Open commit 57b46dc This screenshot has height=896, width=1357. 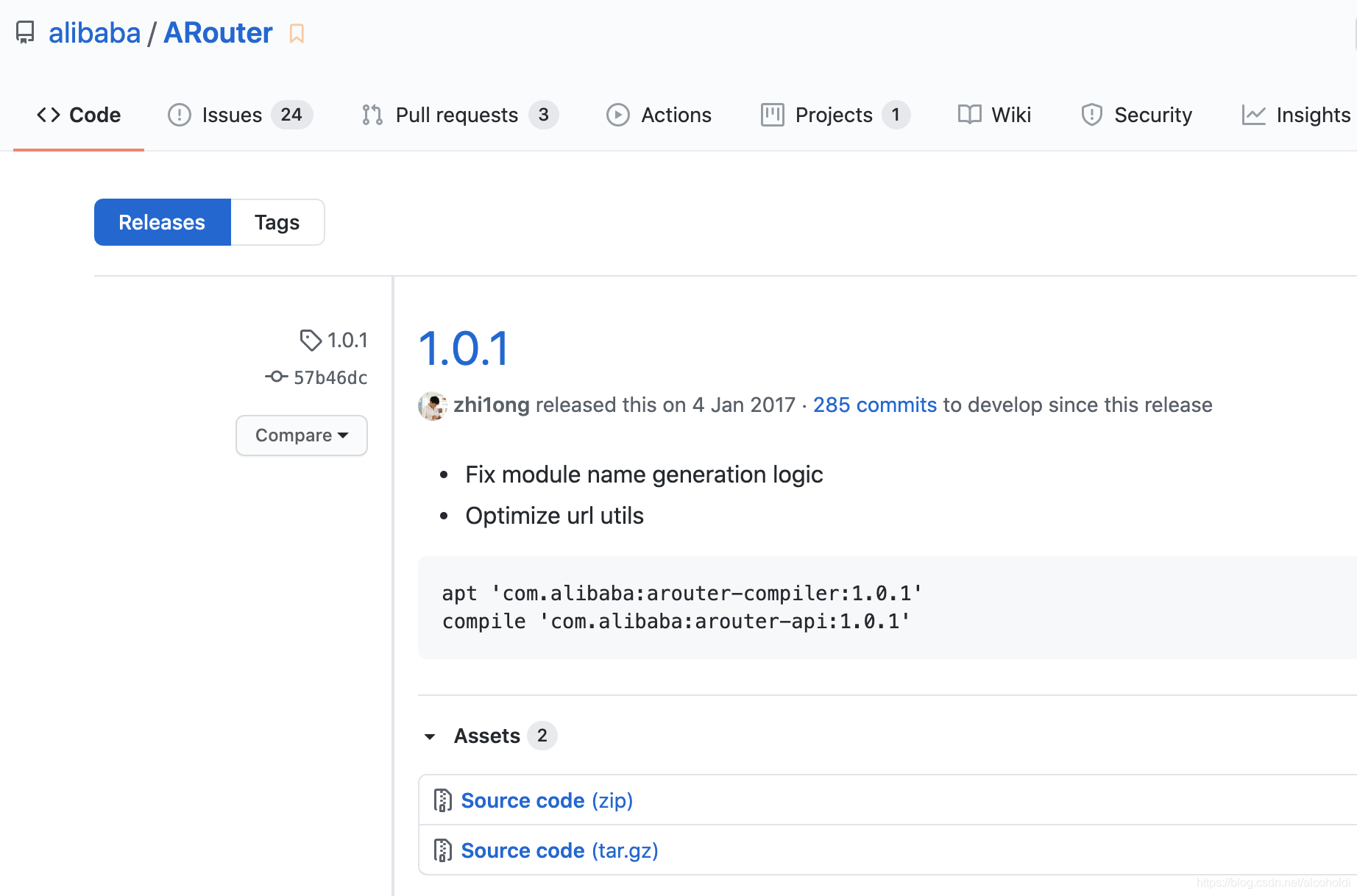point(316,377)
